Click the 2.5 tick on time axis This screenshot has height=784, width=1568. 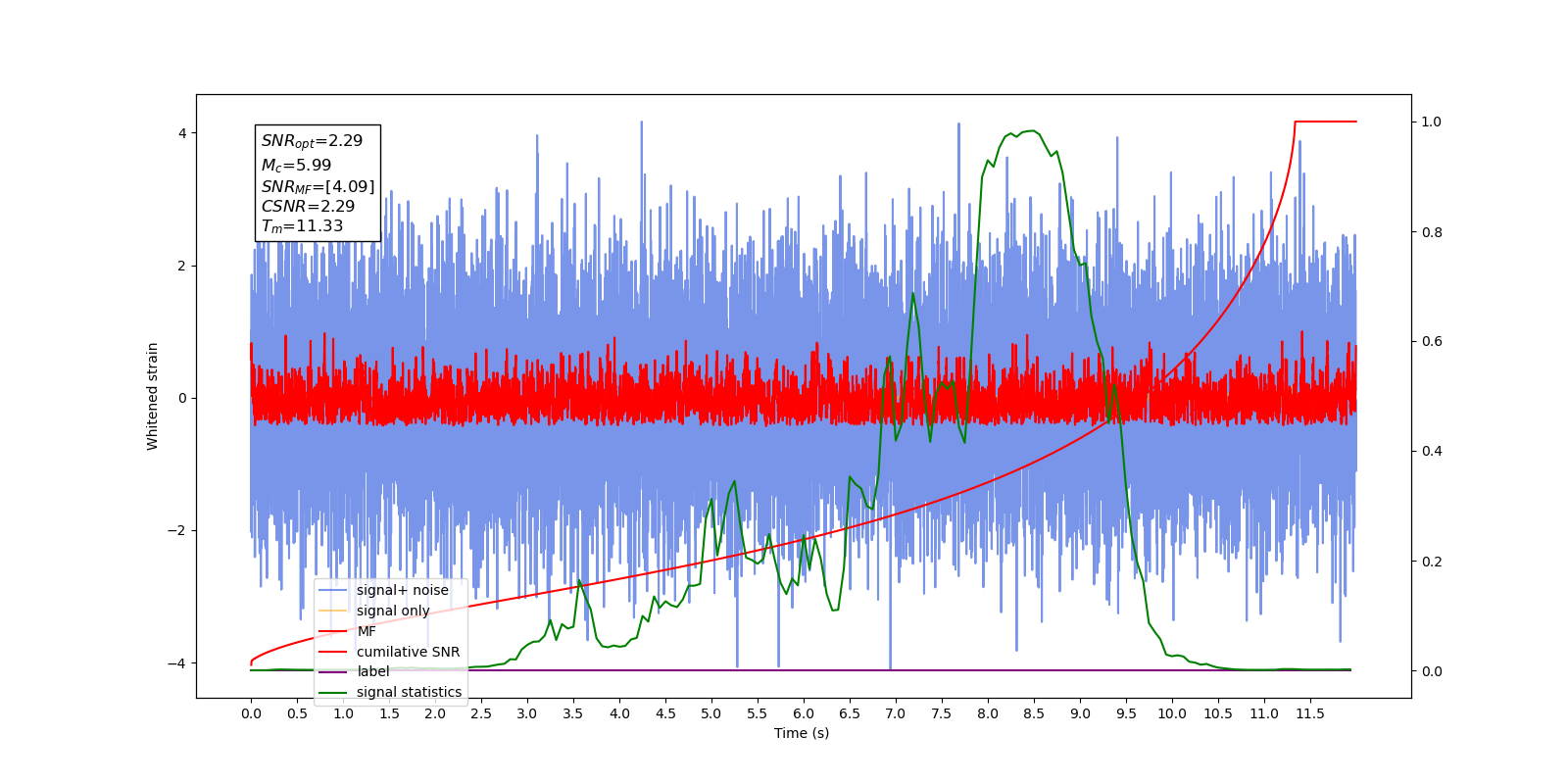481,713
